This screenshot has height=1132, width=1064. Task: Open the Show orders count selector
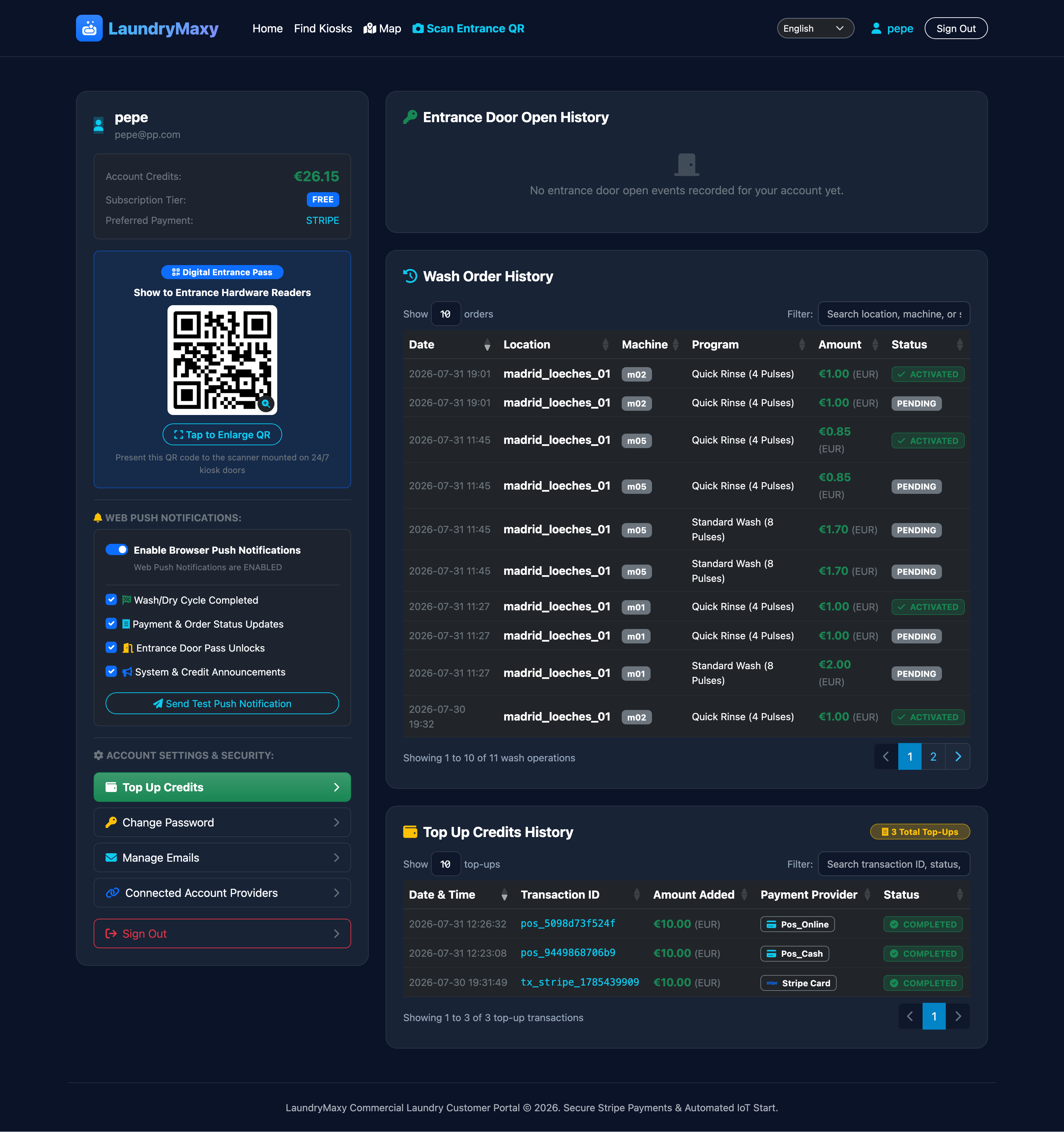coord(446,314)
